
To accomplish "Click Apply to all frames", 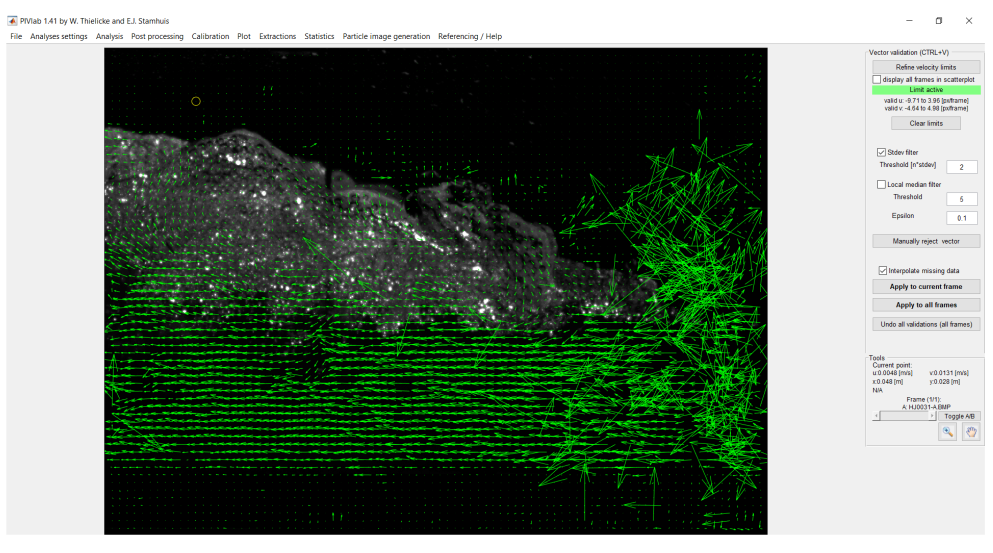I will [926, 305].
